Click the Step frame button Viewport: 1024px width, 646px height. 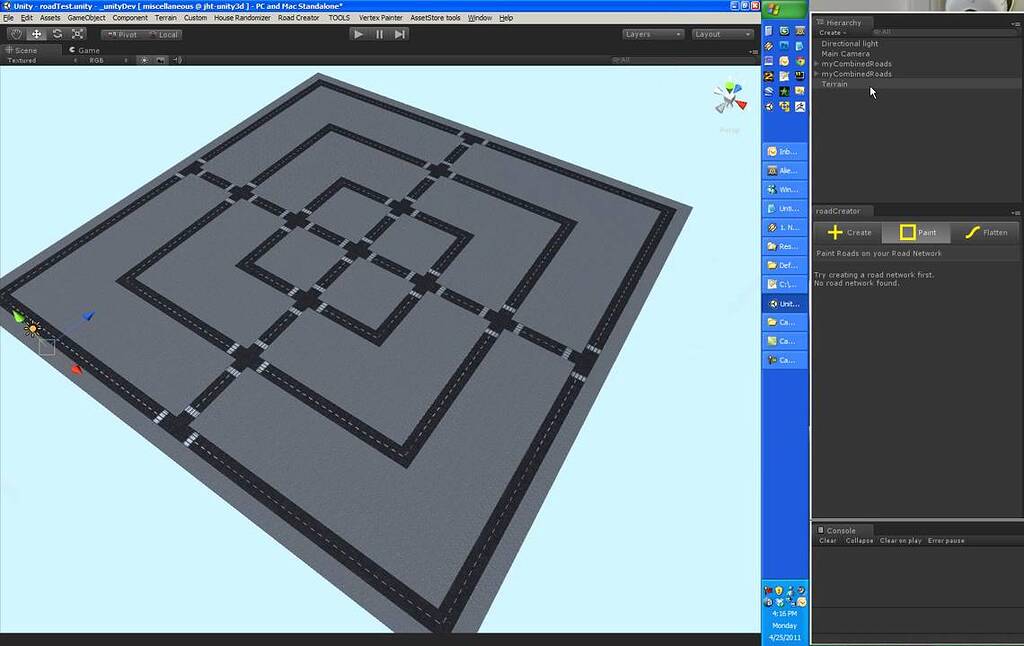coord(400,33)
